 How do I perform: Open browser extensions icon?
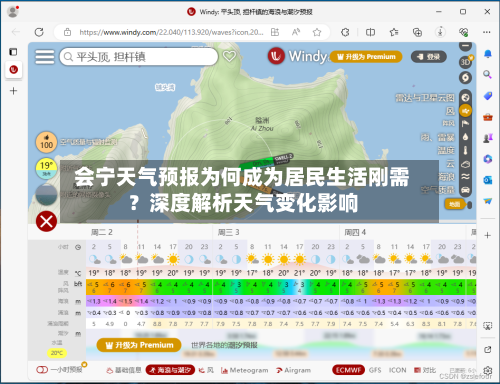point(345,32)
